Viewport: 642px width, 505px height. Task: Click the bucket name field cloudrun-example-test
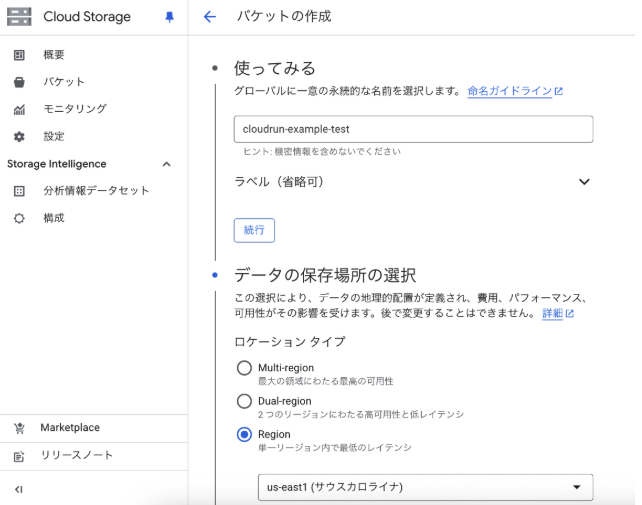[x=414, y=129]
